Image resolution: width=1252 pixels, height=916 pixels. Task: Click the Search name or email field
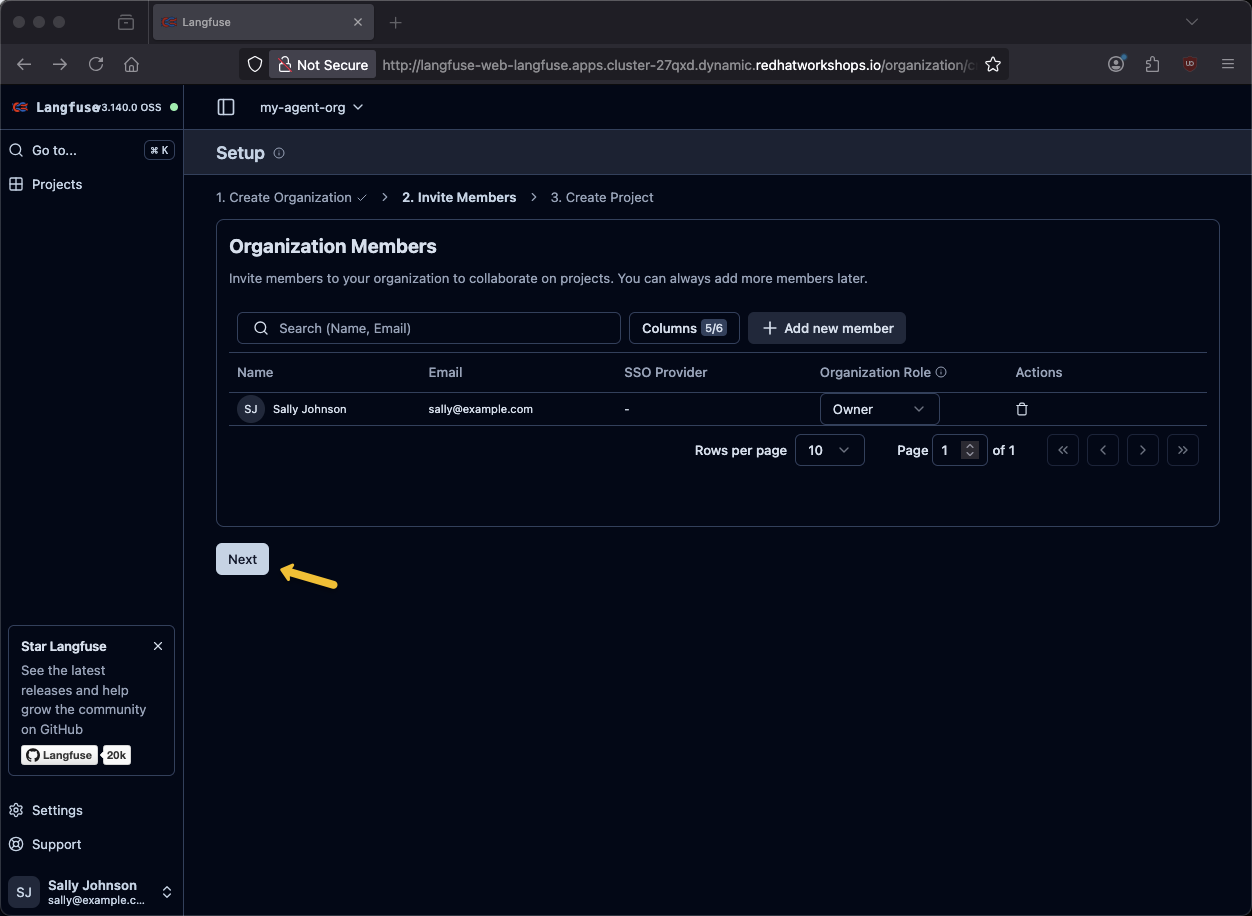click(x=429, y=328)
